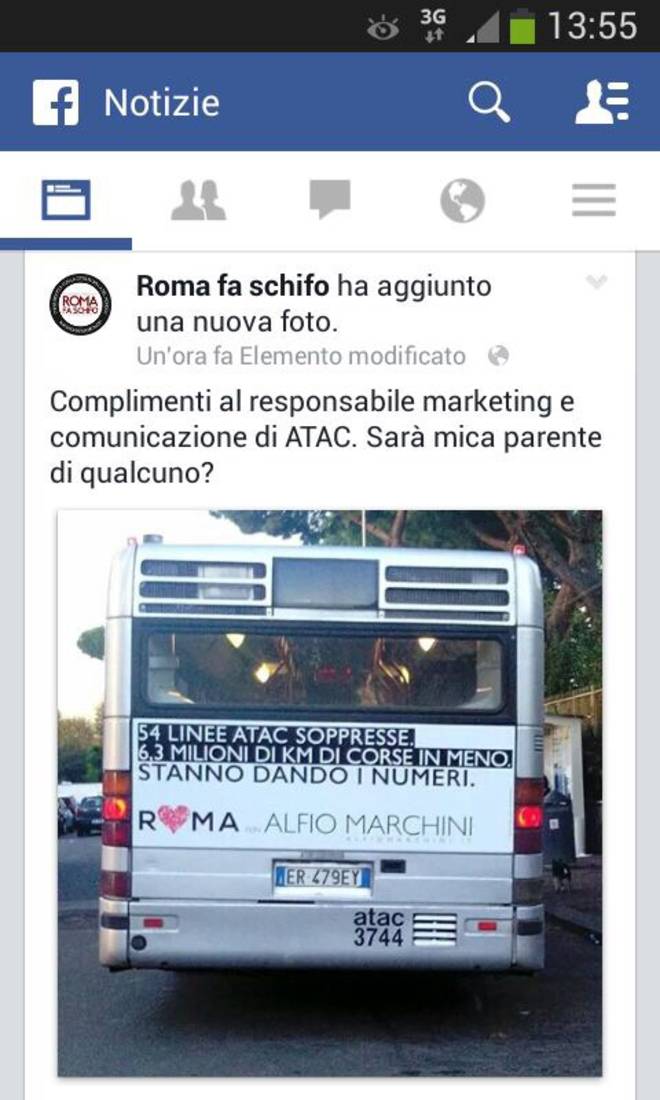Screen dimensions: 660x1100
Task: Tap the battery indicator in status bar
Action: tap(522, 27)
